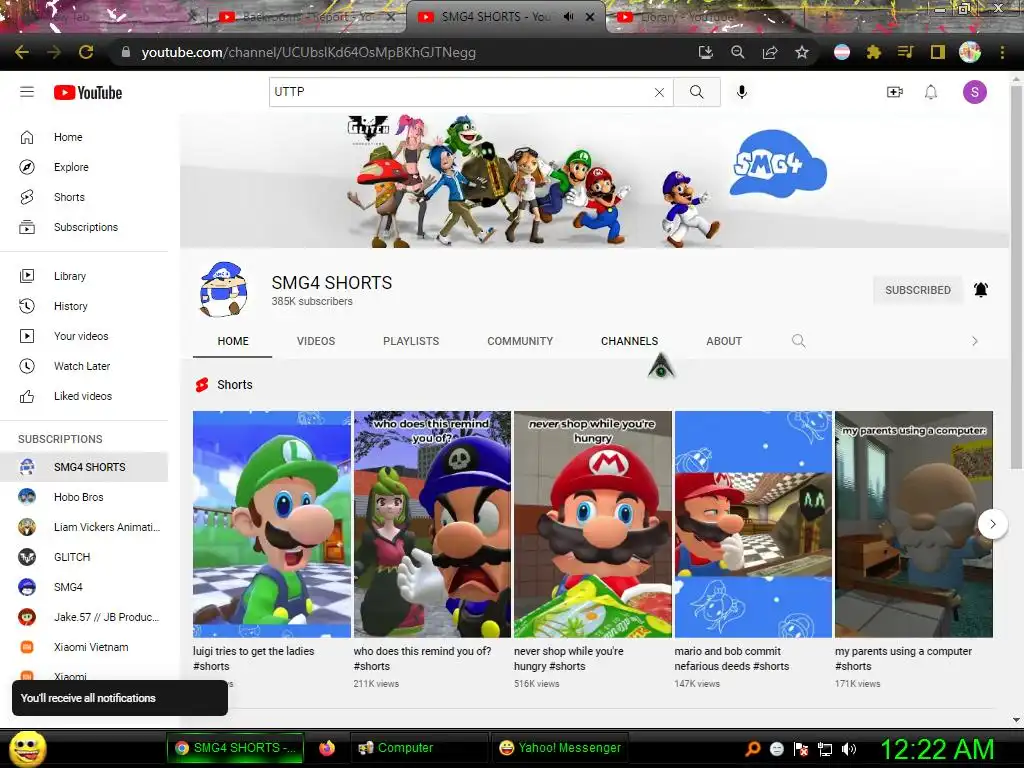Screen dimensions: 1024x768
Task: Open Explore in the sidebar
Action: (x=84, y=167)
